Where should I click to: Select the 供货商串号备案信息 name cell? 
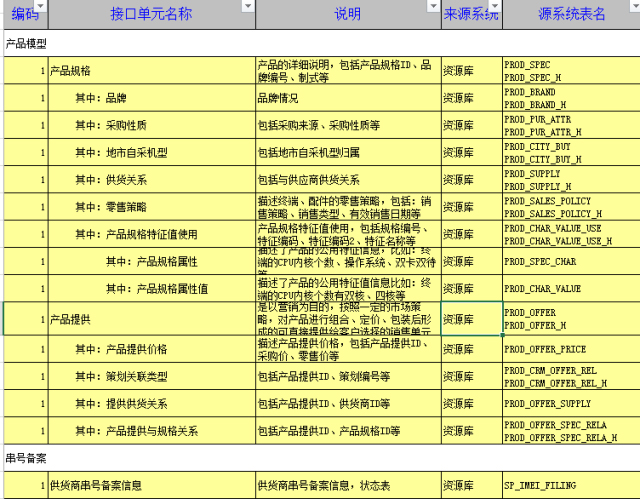(x=152, y=485)
